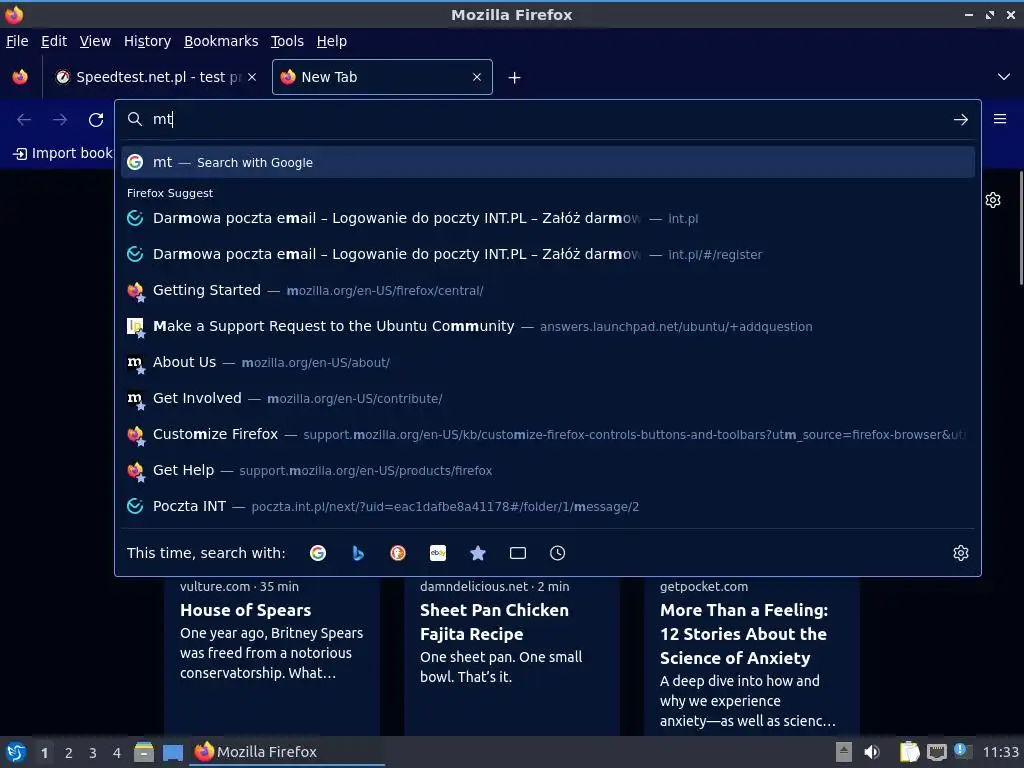
Task: Open the View menu
Action: (x=95, y=41)
